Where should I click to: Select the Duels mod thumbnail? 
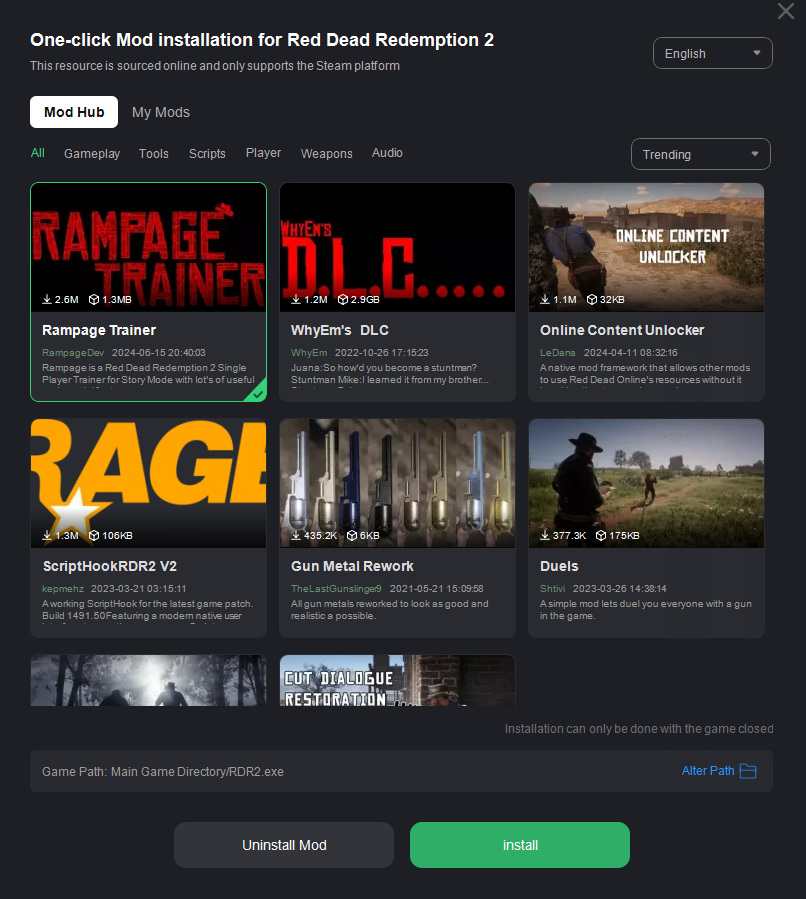pos(646,483)
